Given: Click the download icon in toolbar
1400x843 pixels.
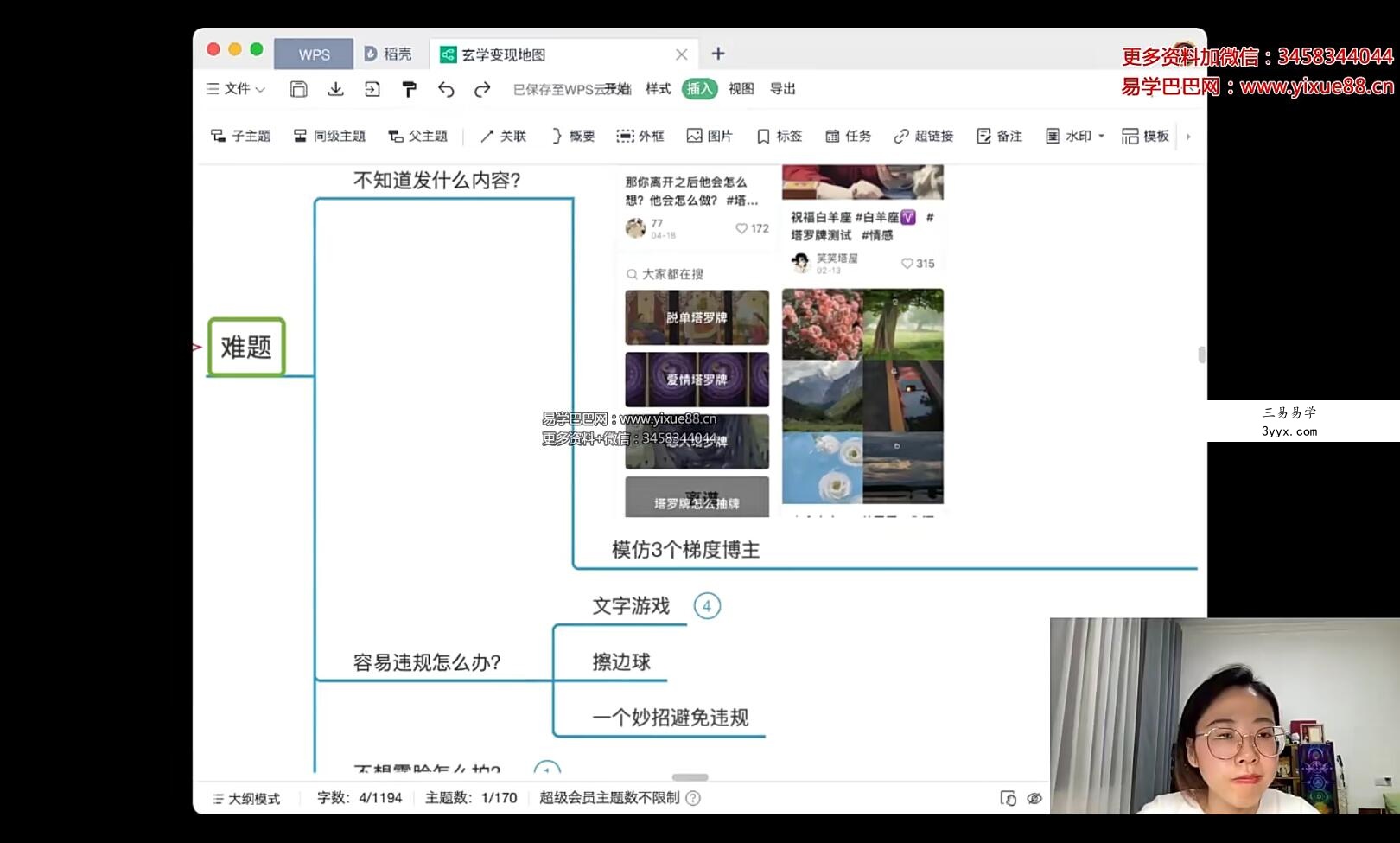Looking at the screenshot, I should click(335, 89).
